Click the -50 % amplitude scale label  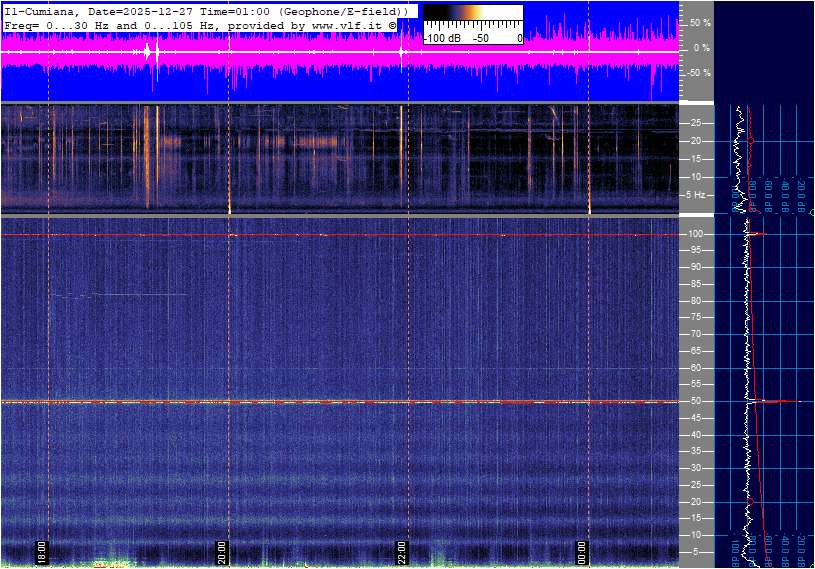(x=698, y=73)
